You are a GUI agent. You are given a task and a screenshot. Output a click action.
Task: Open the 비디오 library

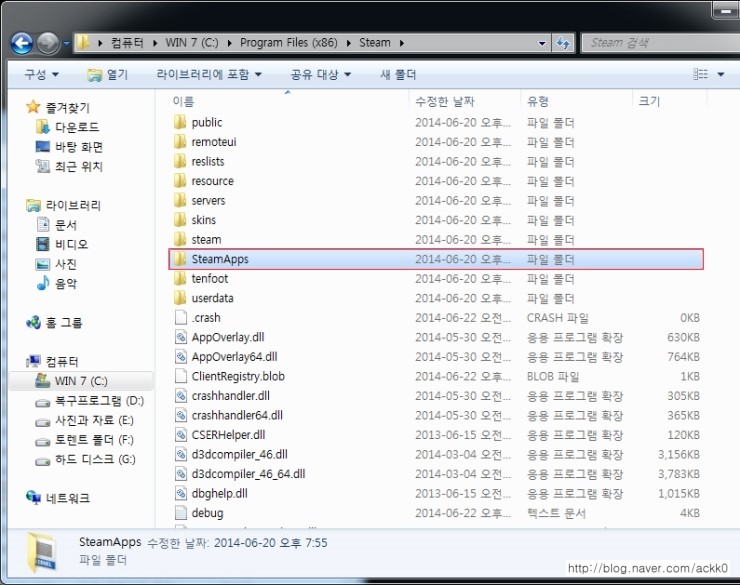62,244
